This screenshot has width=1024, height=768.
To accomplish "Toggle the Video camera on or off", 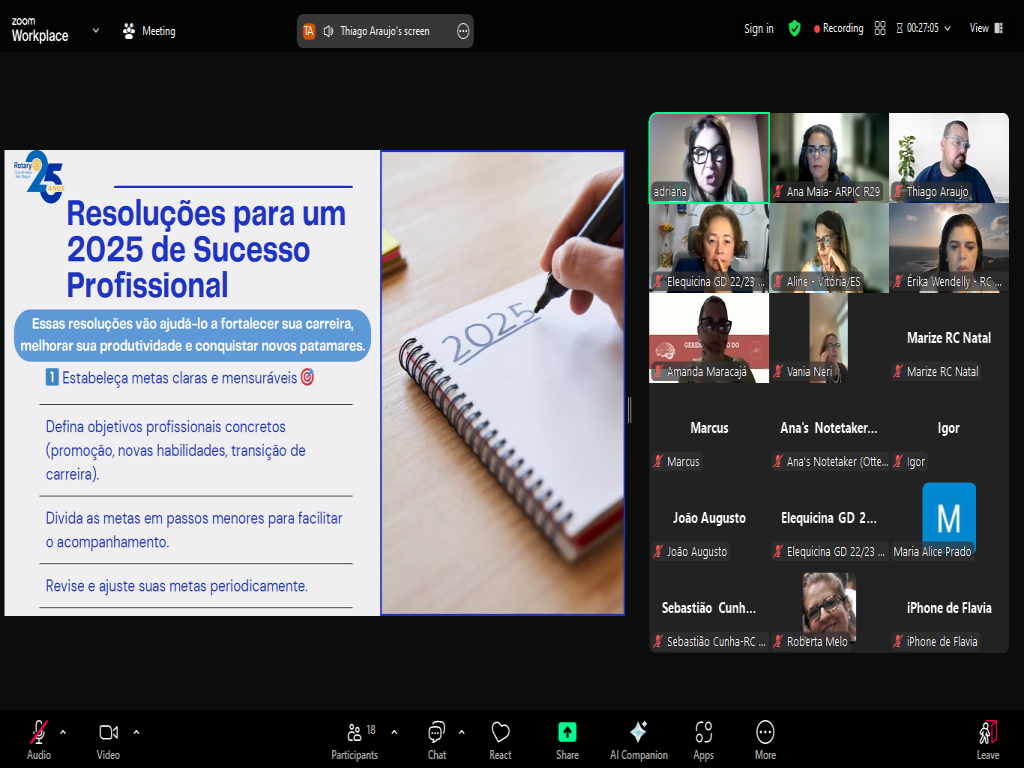I will click(x=108, y=740).
